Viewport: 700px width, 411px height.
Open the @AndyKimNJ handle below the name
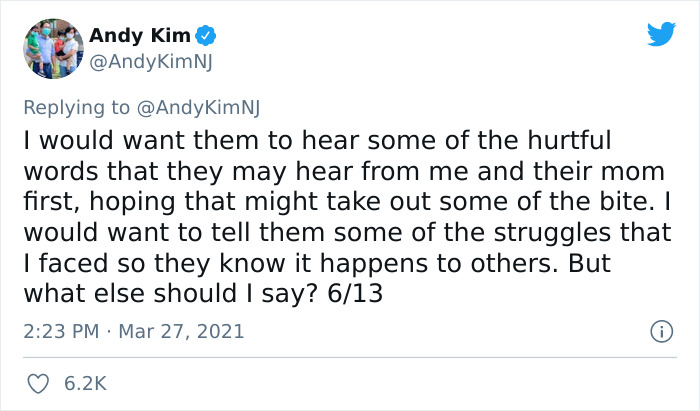pyautogui.click(x=151, y=62)
